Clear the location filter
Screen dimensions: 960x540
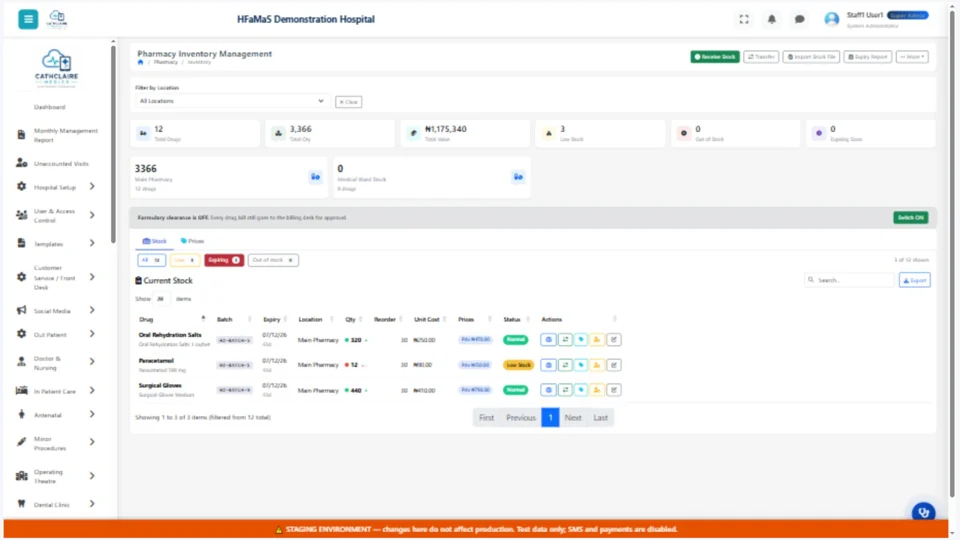(348, 102)
